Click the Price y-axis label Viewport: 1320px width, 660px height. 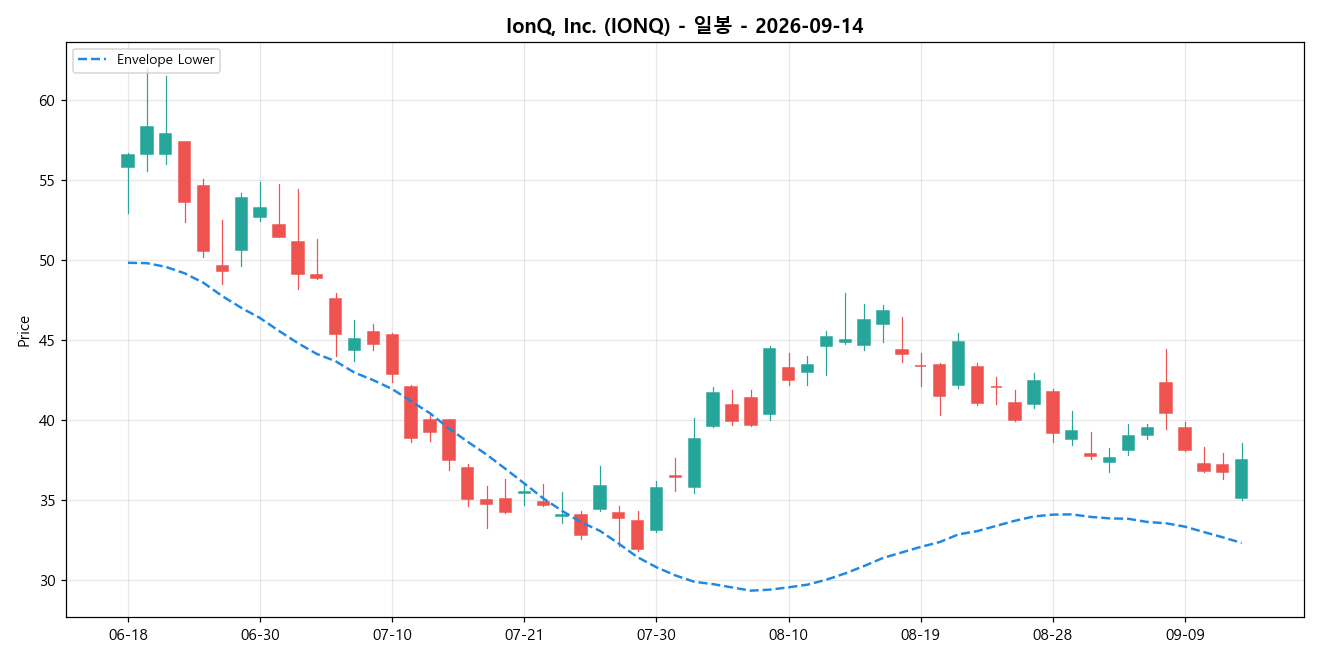tap(24, 330)
